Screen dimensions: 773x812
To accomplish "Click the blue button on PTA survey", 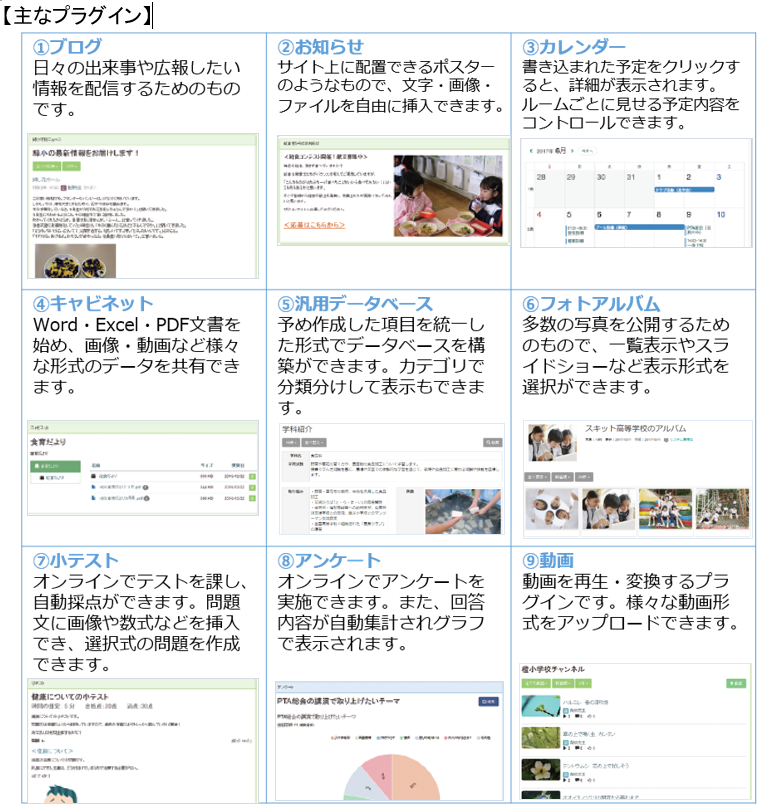I will [x=488, y=702].
